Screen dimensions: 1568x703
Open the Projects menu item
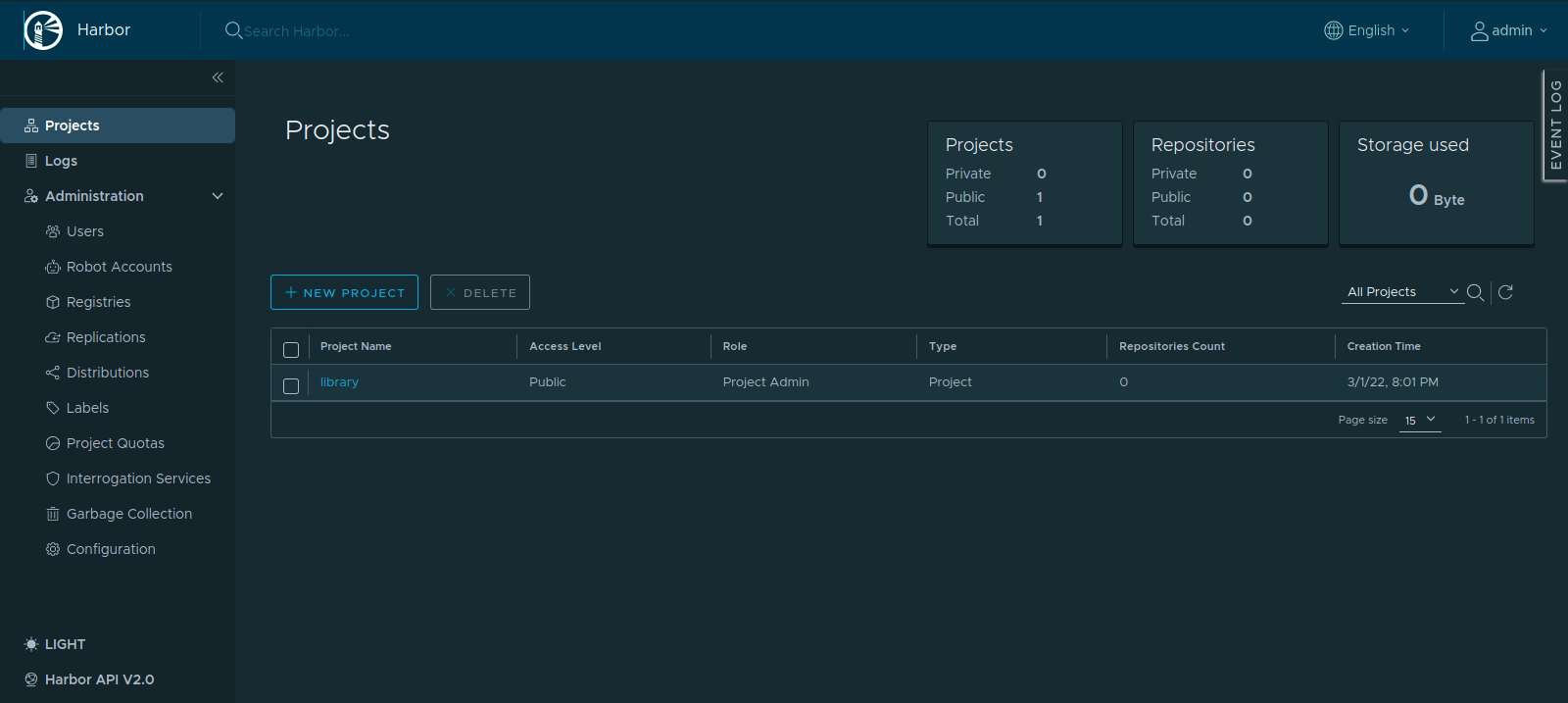[x=118, y=126]
